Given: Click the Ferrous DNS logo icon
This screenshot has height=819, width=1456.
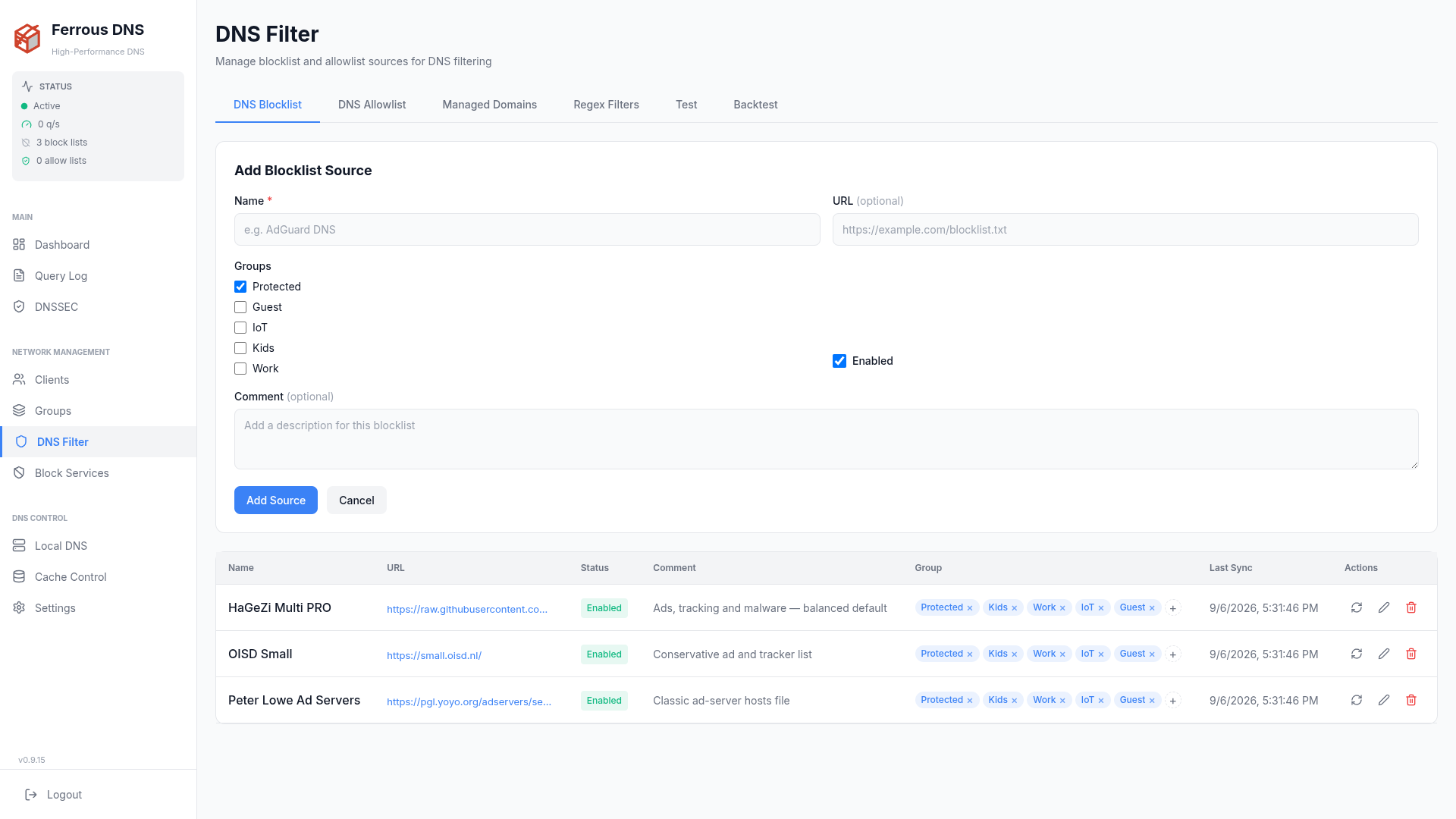Looking at the screenshot, I should point(27,39).
